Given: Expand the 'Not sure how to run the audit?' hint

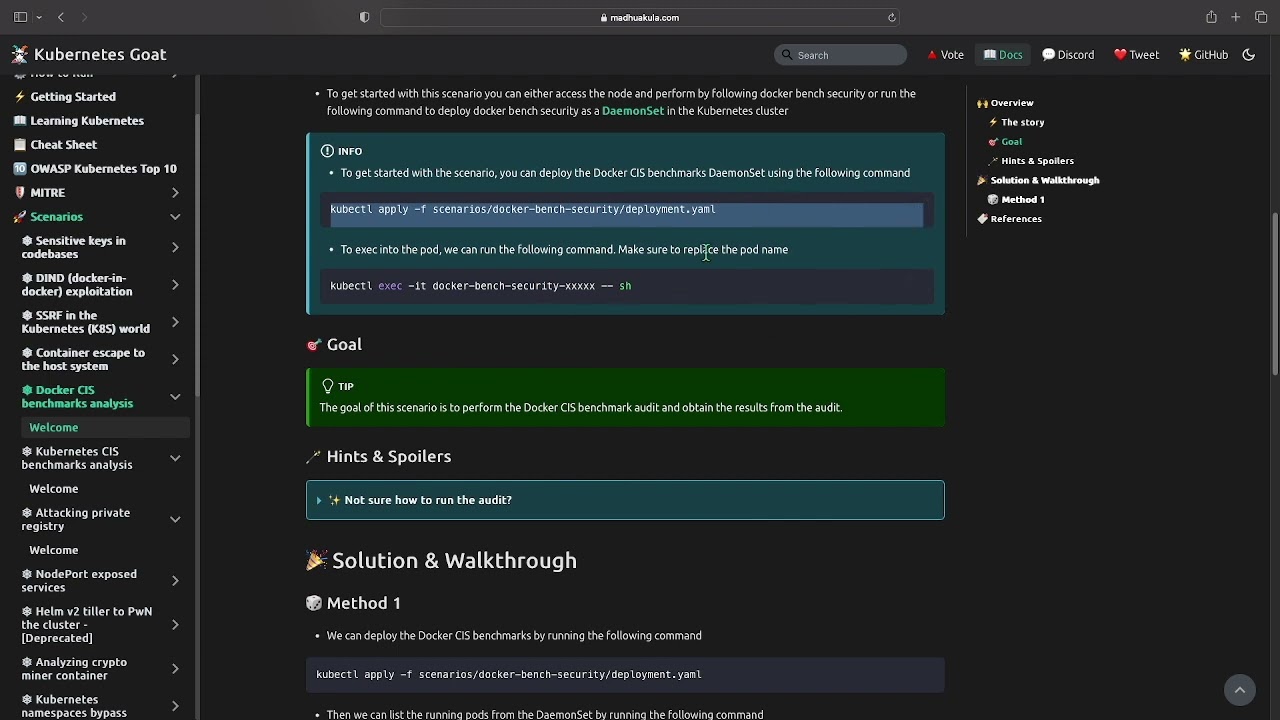Looking at the screenshot, I should tap(427, 500).
